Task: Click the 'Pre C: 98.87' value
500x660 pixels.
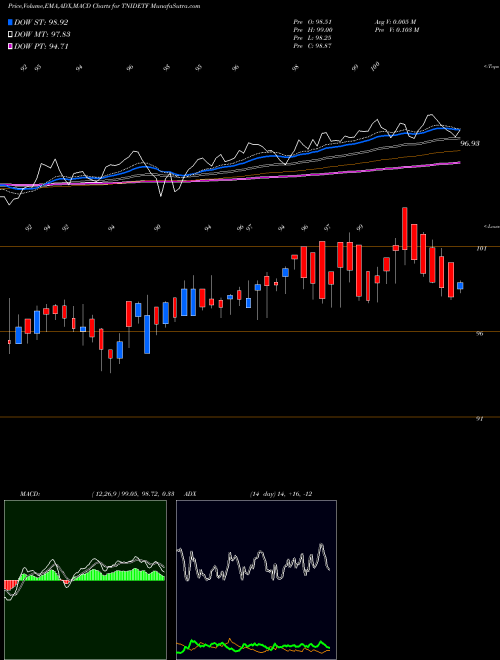Action: coord(314,46)
